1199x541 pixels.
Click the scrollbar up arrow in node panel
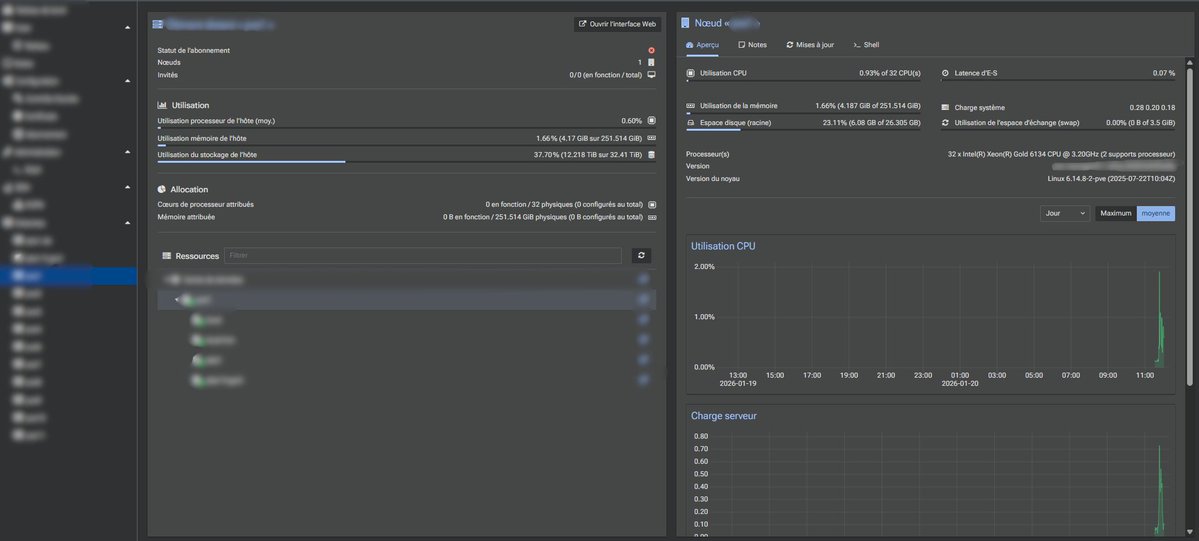click(x=1190, y=61)
